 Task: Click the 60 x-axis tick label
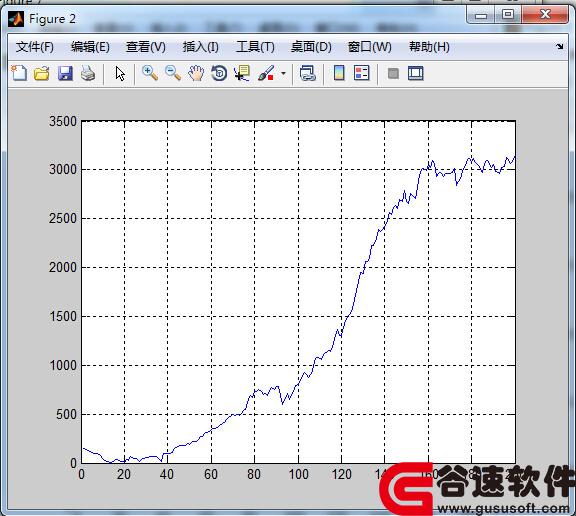(x=211, y=474)
